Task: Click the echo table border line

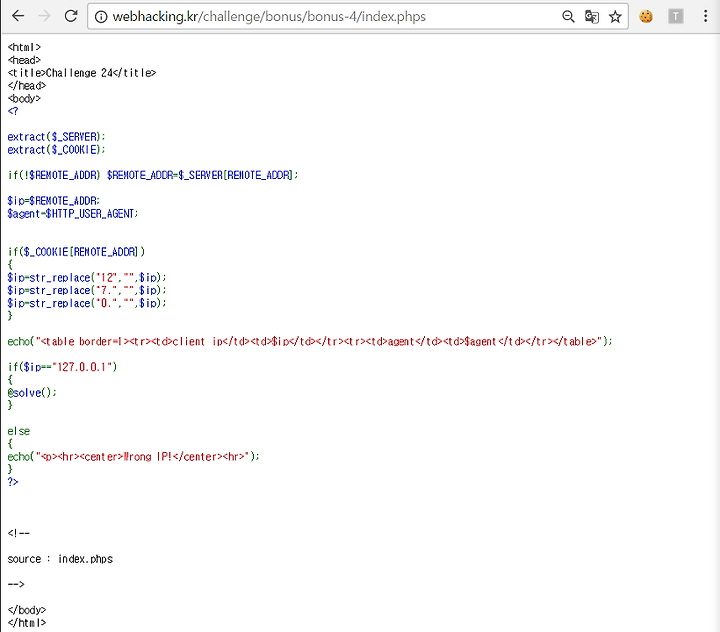Action: click(x=310, y=342)
